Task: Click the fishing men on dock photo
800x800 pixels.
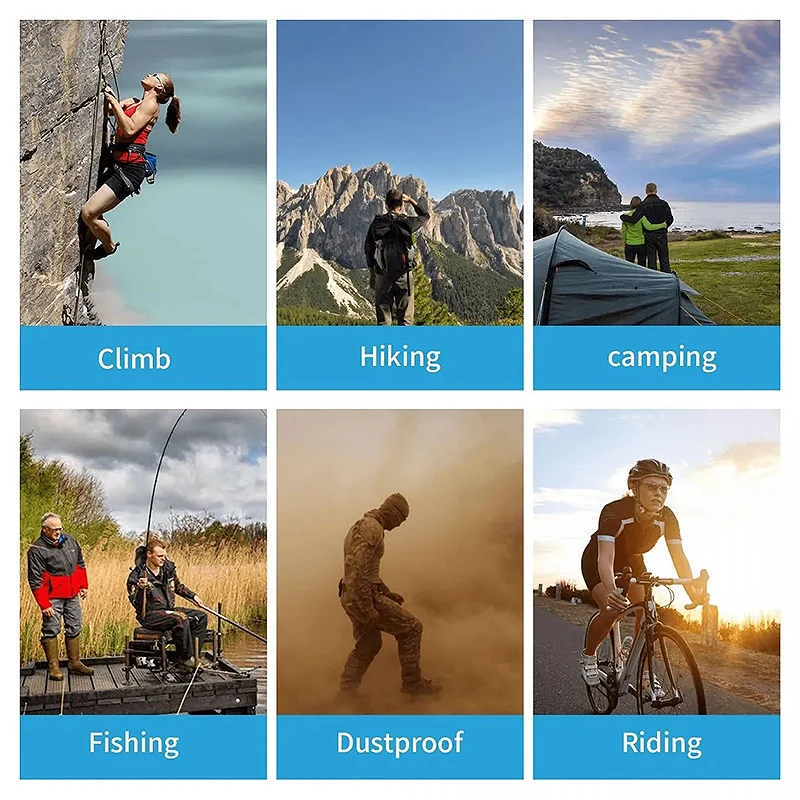Action: coord(143,562)
